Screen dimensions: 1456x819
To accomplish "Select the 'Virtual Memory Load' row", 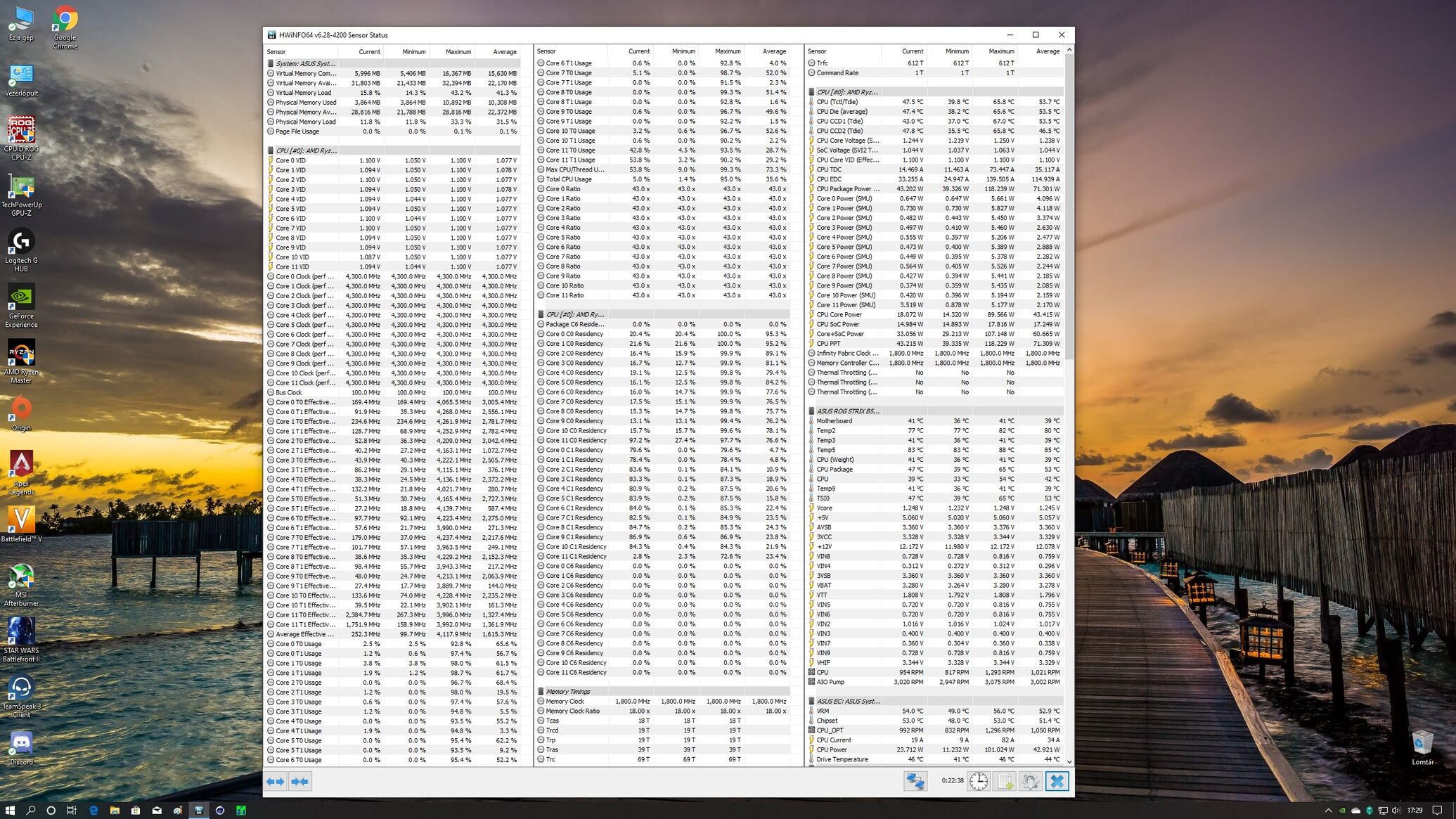I will [392, 93].
